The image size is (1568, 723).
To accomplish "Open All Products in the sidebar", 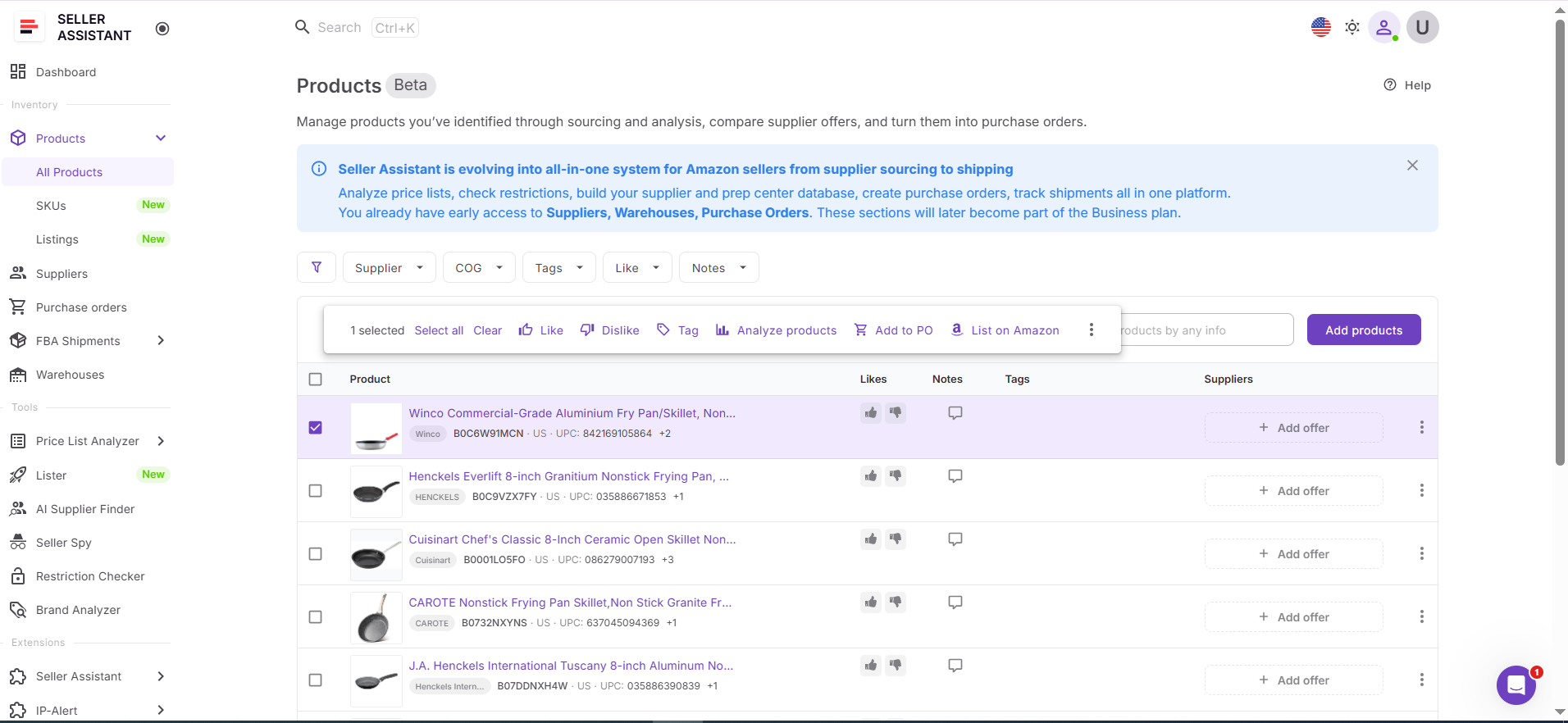I will [x=88, y=172].
